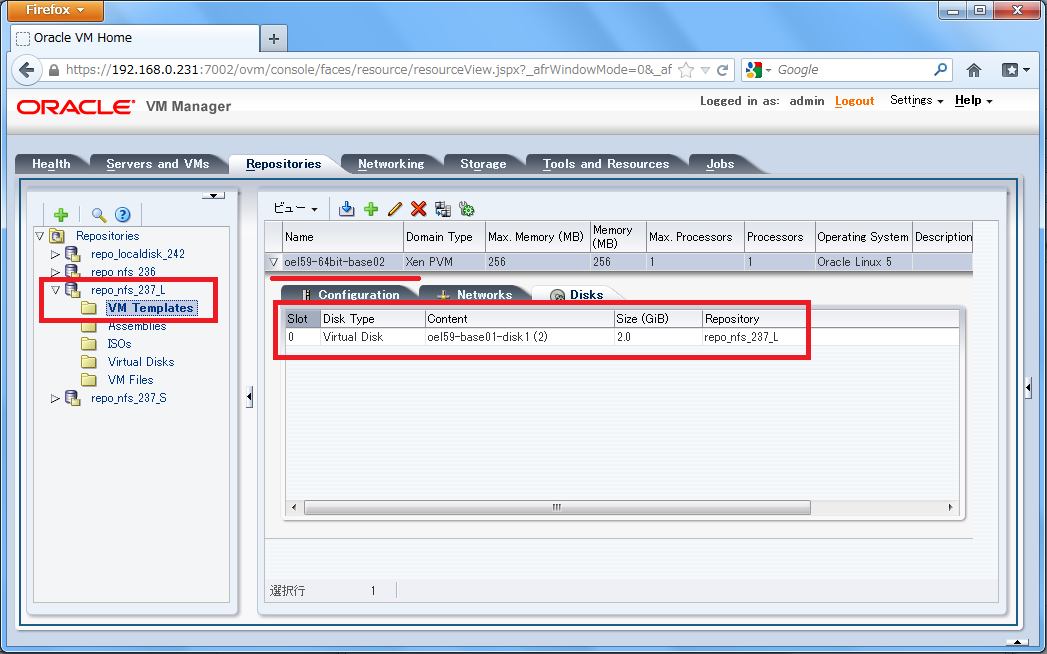Expand the repo_nfs_237_S repository node
1047x654 pixels.
pyautogui.click(x=55, y=397)
